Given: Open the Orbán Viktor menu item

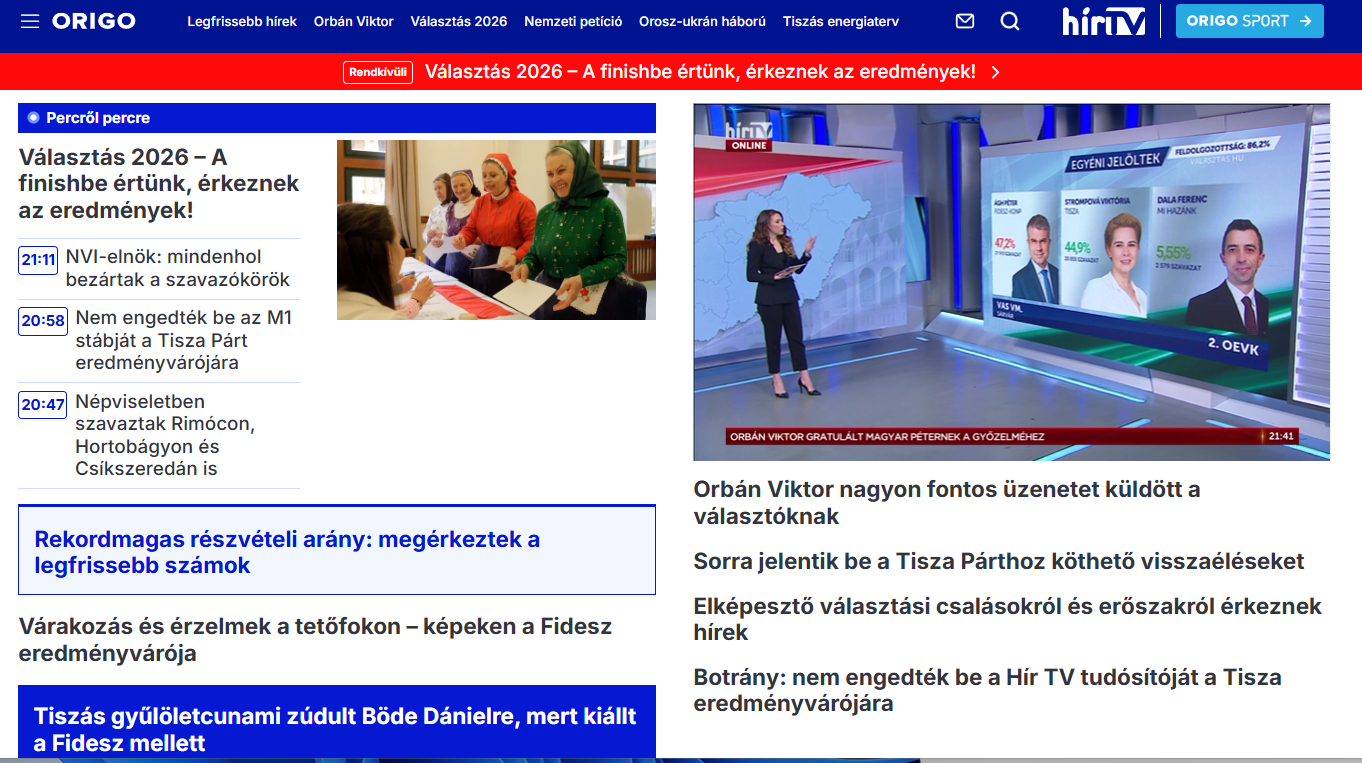Looking at the screenshot, I should [x=353, y=21].
